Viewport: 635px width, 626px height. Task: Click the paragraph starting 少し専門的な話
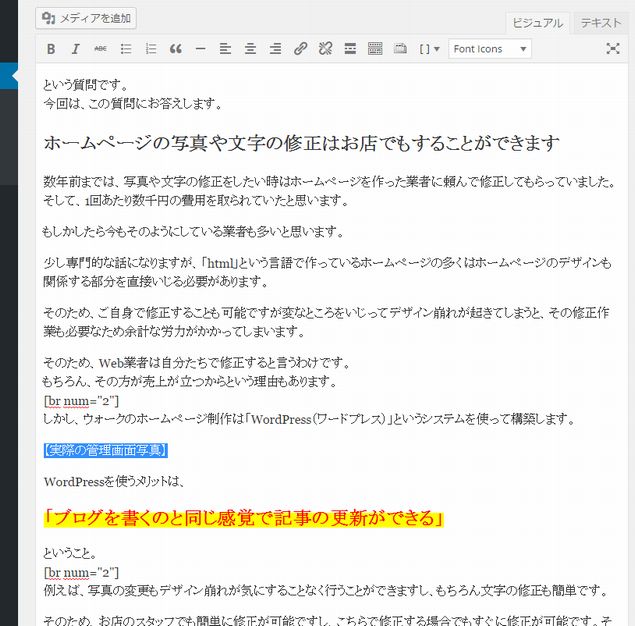pos(327,272)
